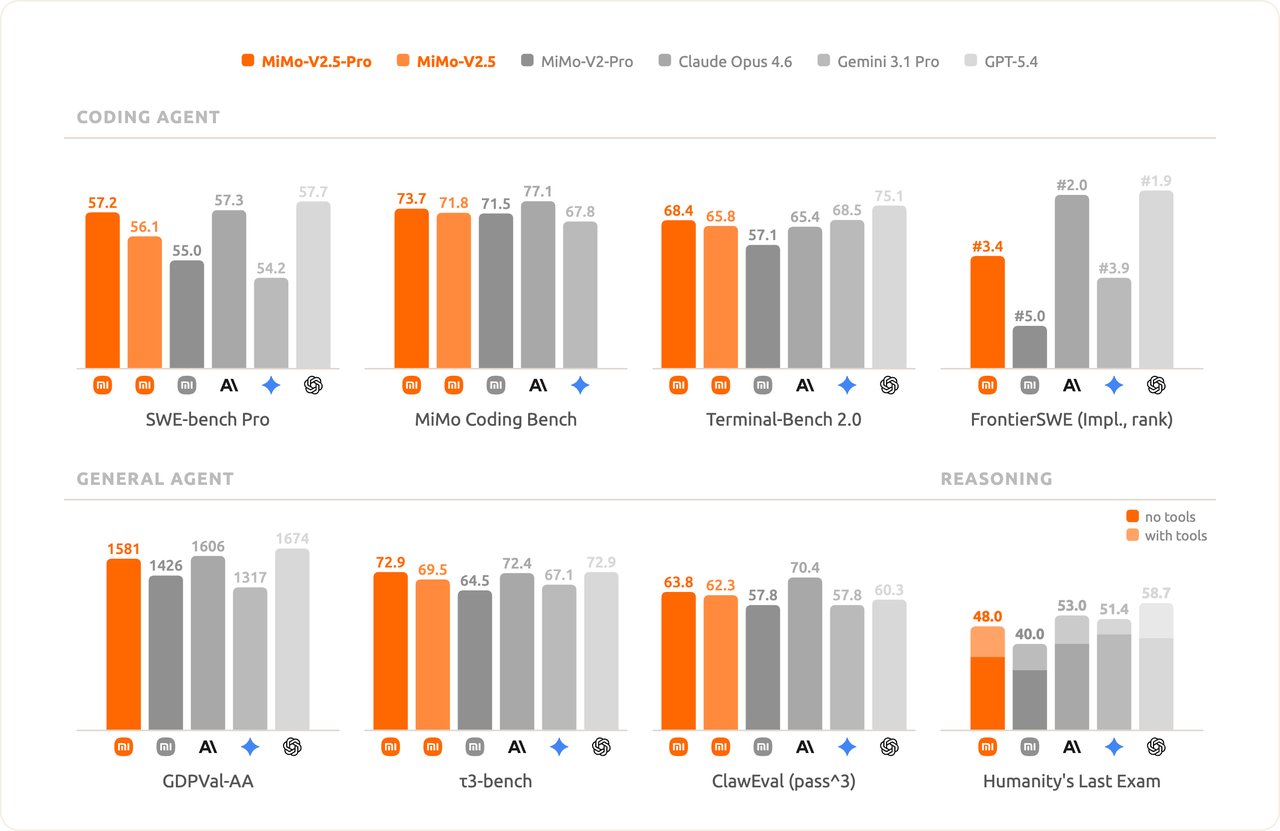
Task: Click the 1674 GPT-5.4 bar in GDPVal-AA
Action: pos(292,640)
